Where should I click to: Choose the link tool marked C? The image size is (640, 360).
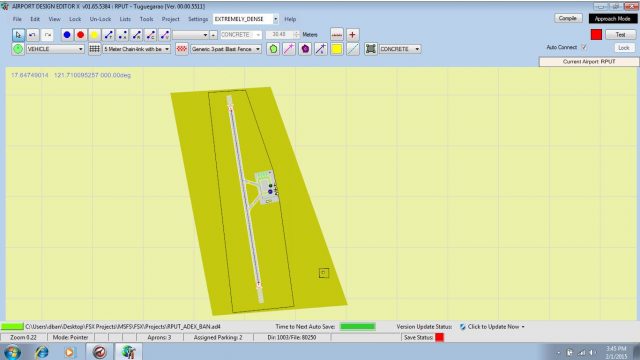click(x=151, y=35)
